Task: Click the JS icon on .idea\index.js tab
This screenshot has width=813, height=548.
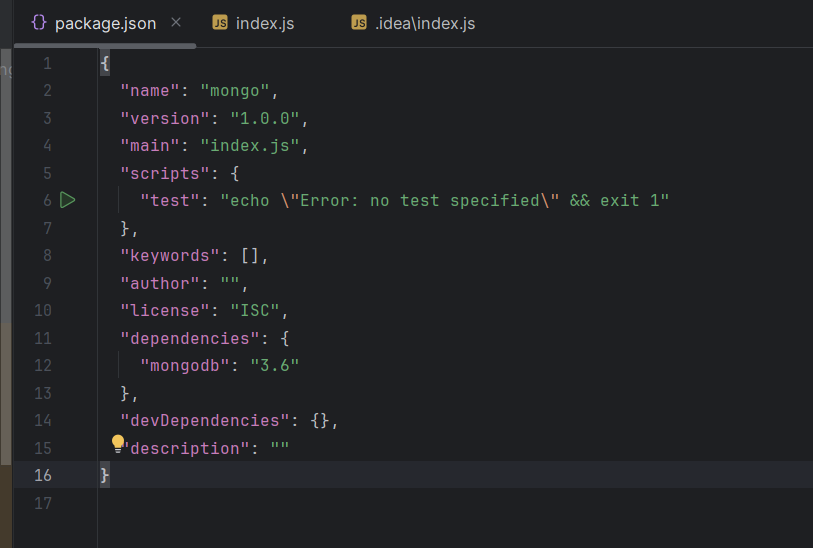Action: point(359,22)
